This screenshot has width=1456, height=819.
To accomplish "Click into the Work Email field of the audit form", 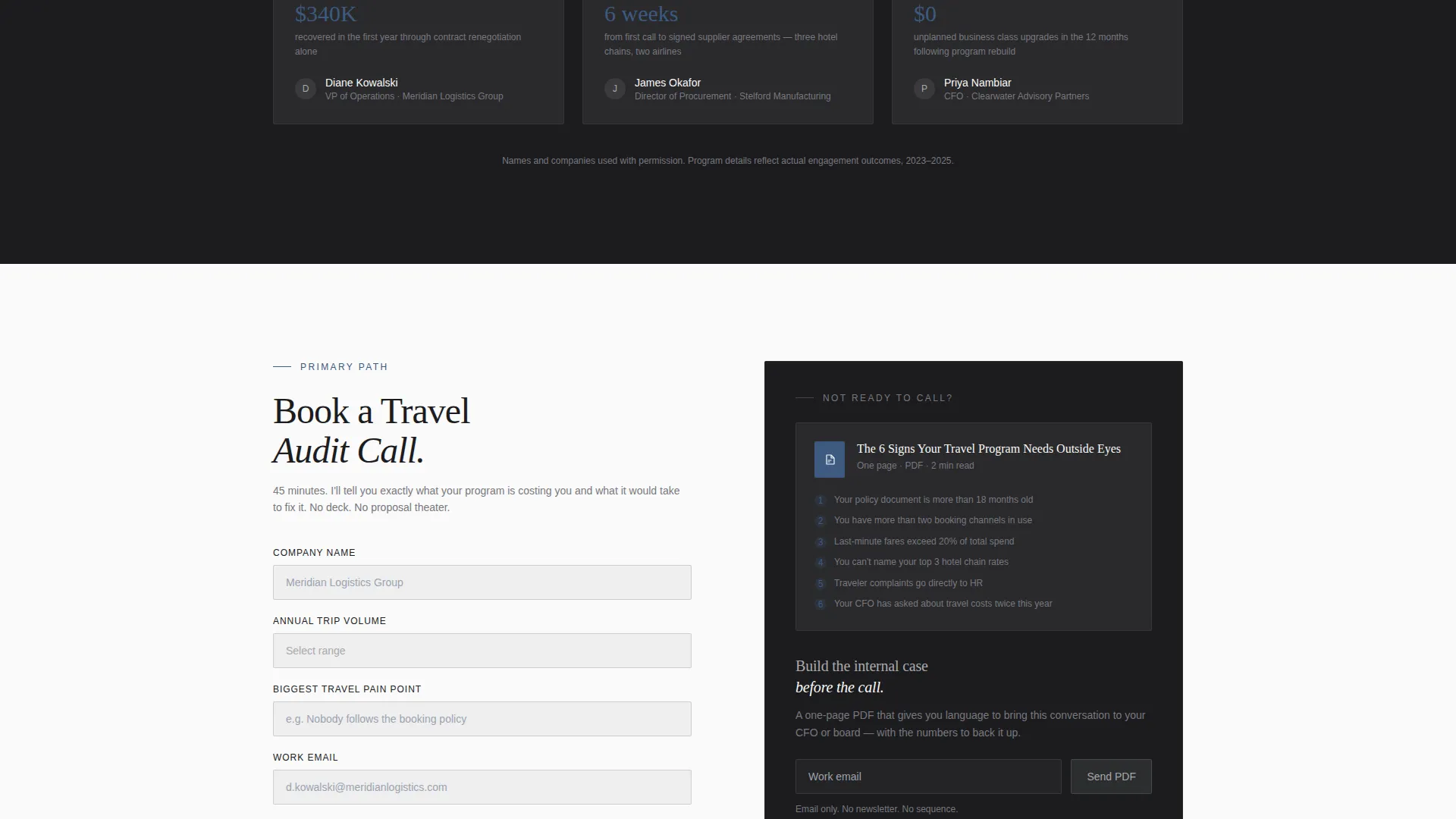I will [x=482, y=787].
